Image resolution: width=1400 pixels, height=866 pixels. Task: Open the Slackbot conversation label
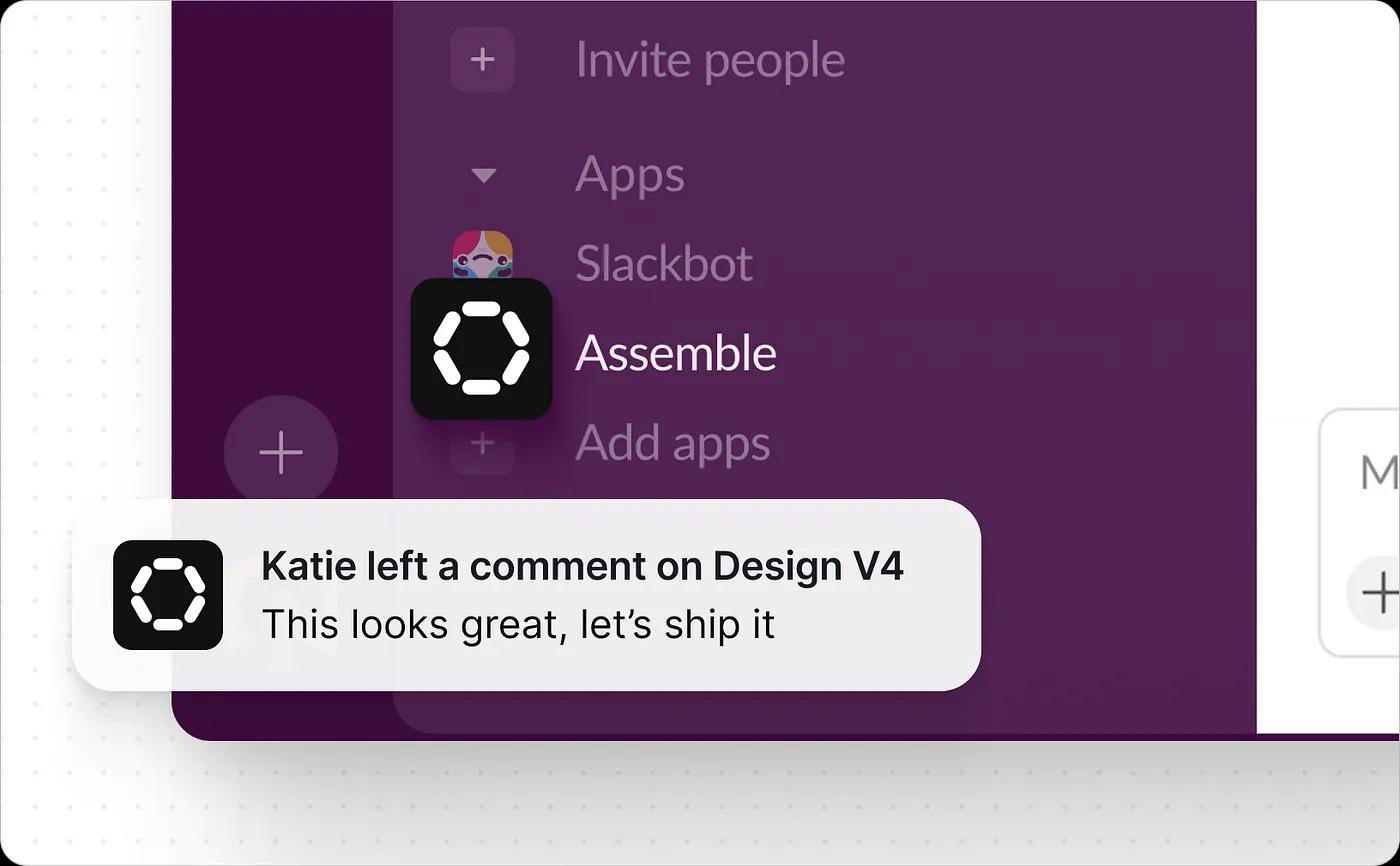coord(663,263)
